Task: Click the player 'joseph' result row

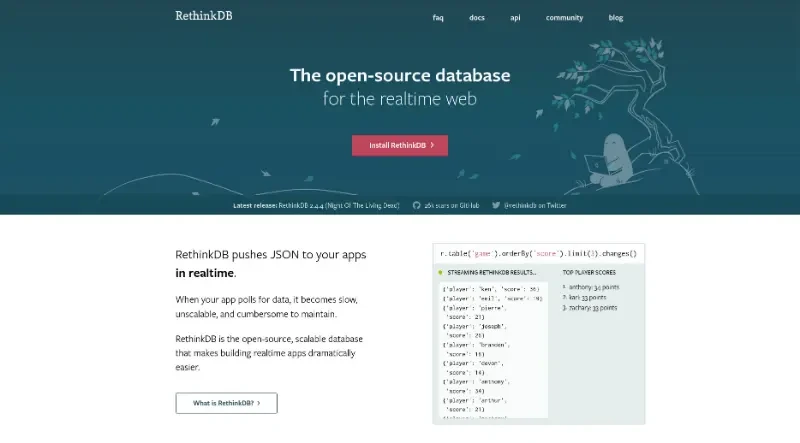Action: click(475, 331)
